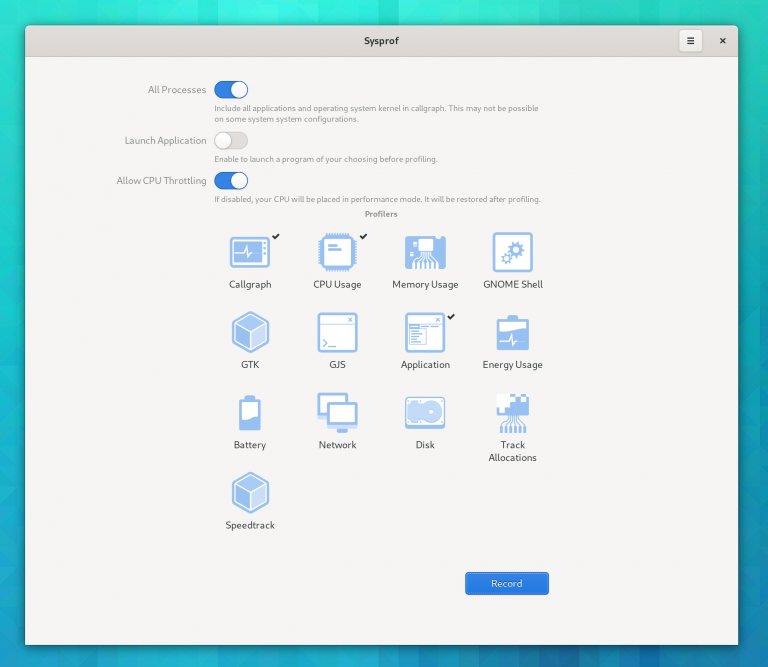Select the Disk profiler icon

coord(425,413)
